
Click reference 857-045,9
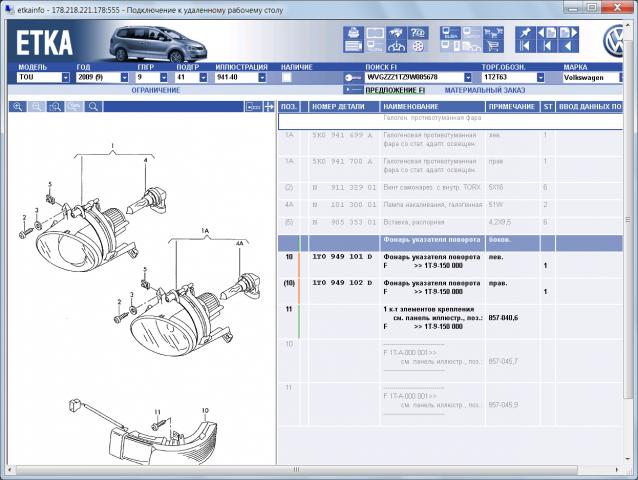pyautogui.click(x=503, y=405)
